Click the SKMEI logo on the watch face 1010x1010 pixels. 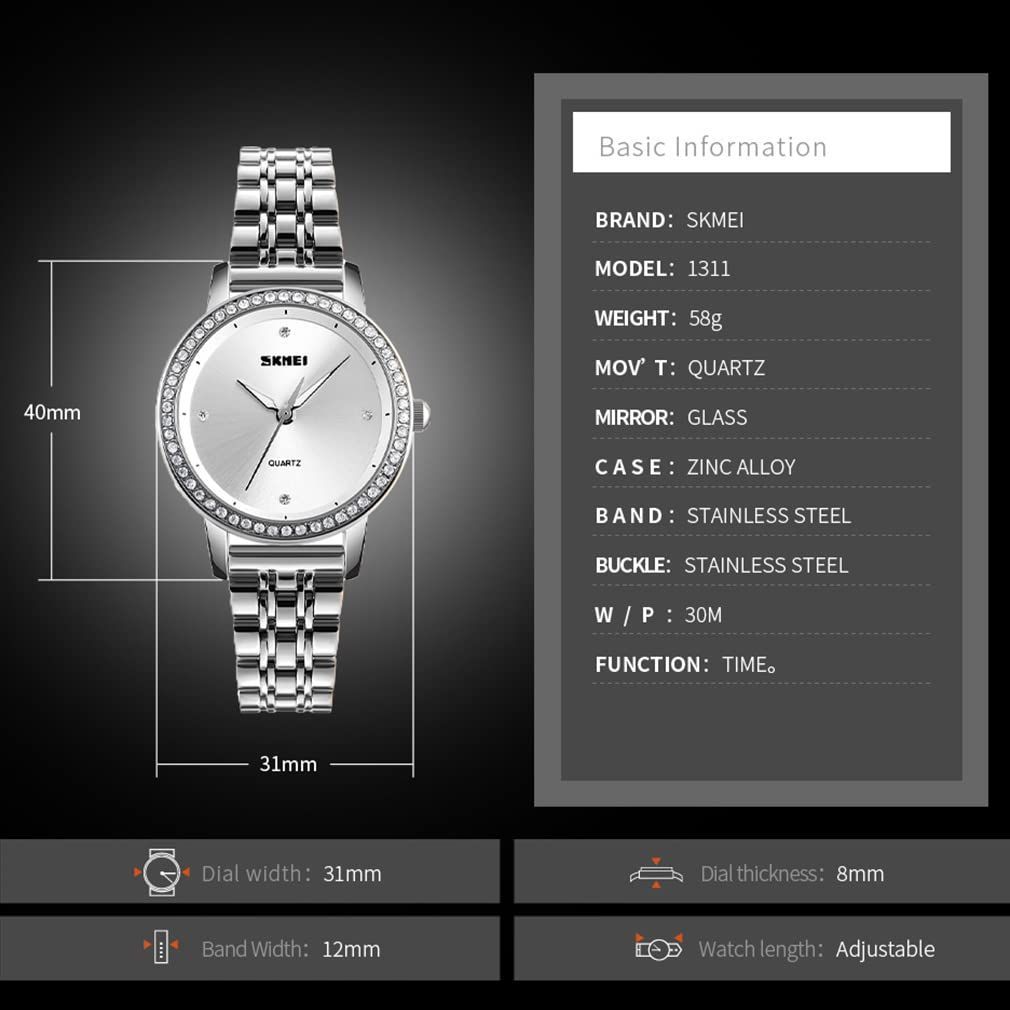coord(287,361)
